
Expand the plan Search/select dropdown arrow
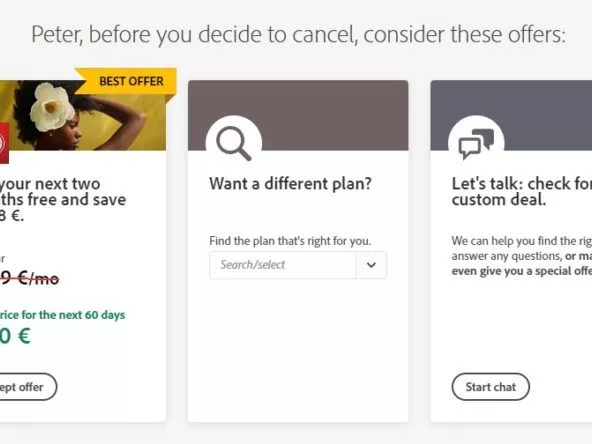[371, 265]
